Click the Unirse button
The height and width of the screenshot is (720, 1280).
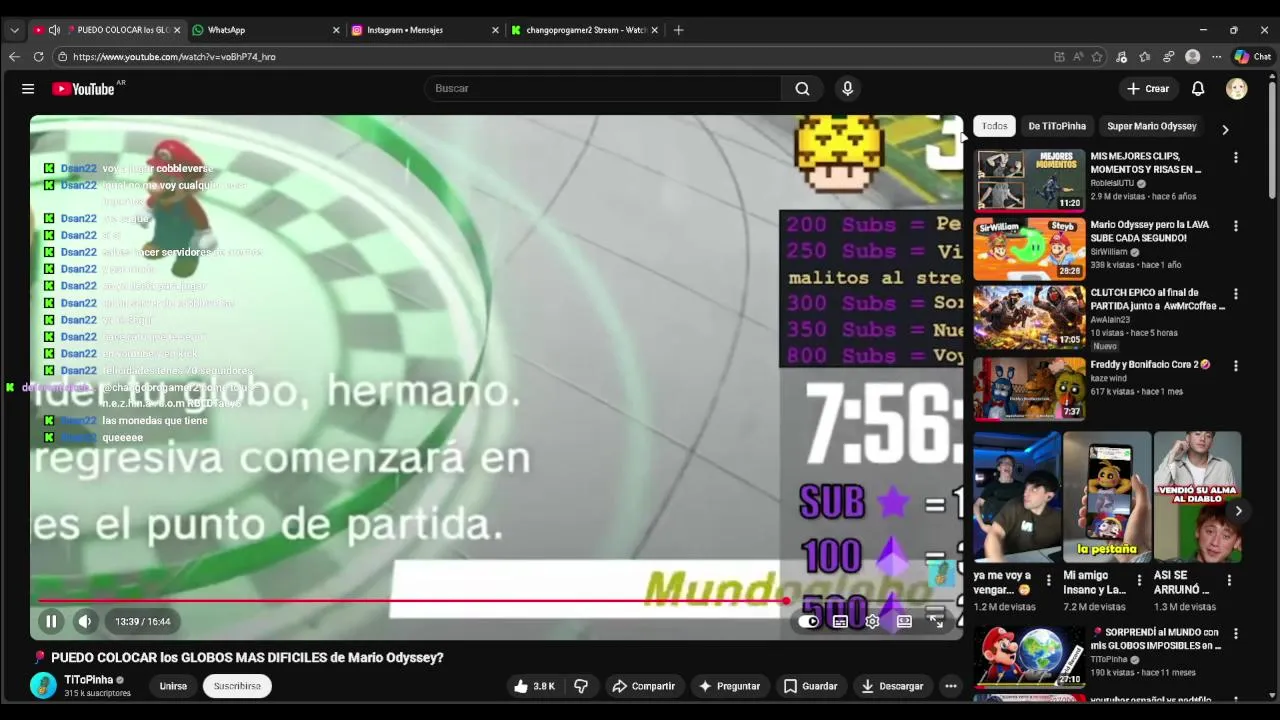tap(173, 686)
